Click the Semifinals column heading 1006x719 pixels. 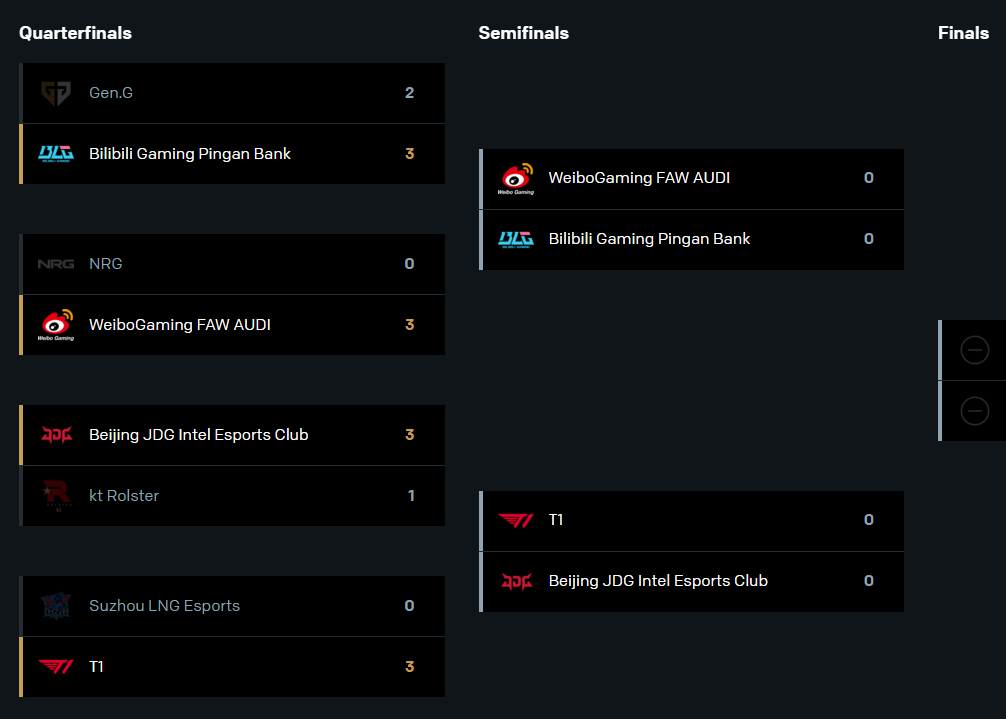tap(523, 33)
